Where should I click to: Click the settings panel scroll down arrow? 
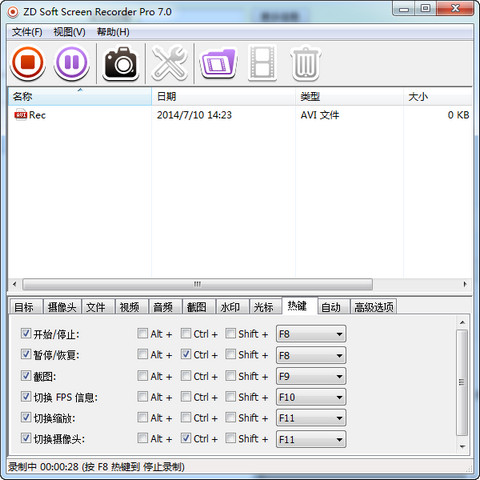[x=462, y=446]
